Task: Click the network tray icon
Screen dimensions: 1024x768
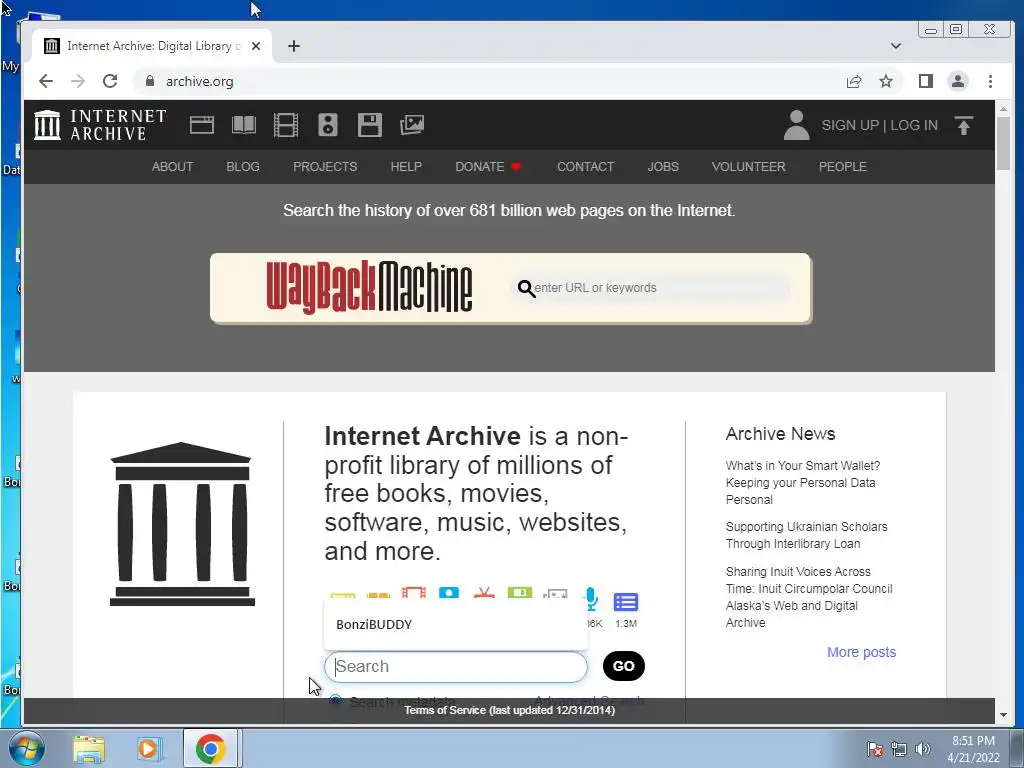Action: tap(899, 749)
